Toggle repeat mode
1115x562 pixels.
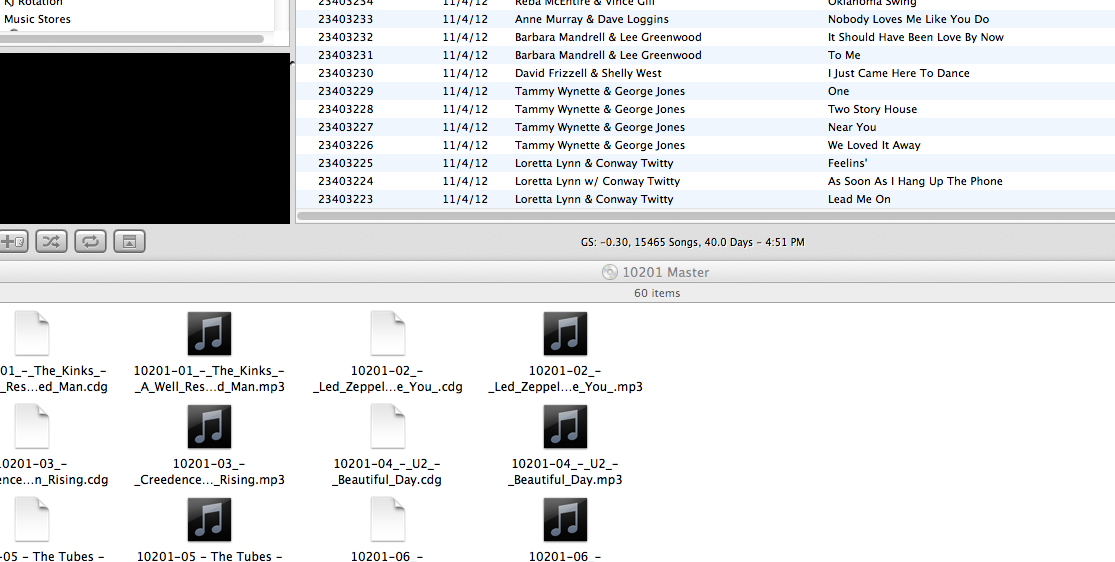tap(90, 241)
